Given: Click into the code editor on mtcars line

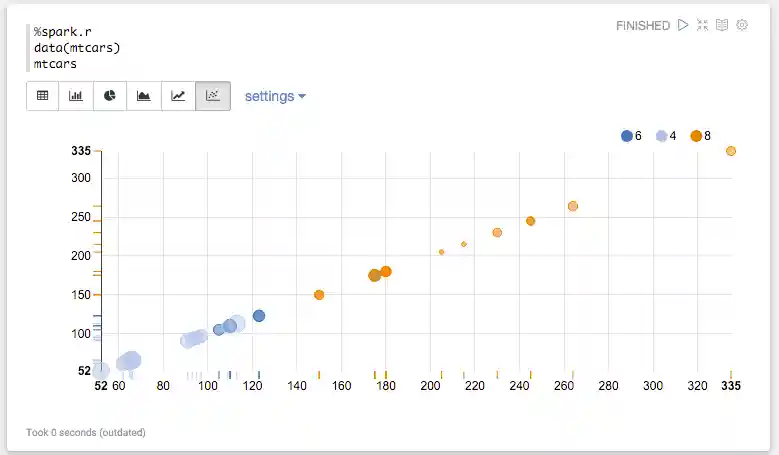Looking at the screenshot, I should [55, 63].
